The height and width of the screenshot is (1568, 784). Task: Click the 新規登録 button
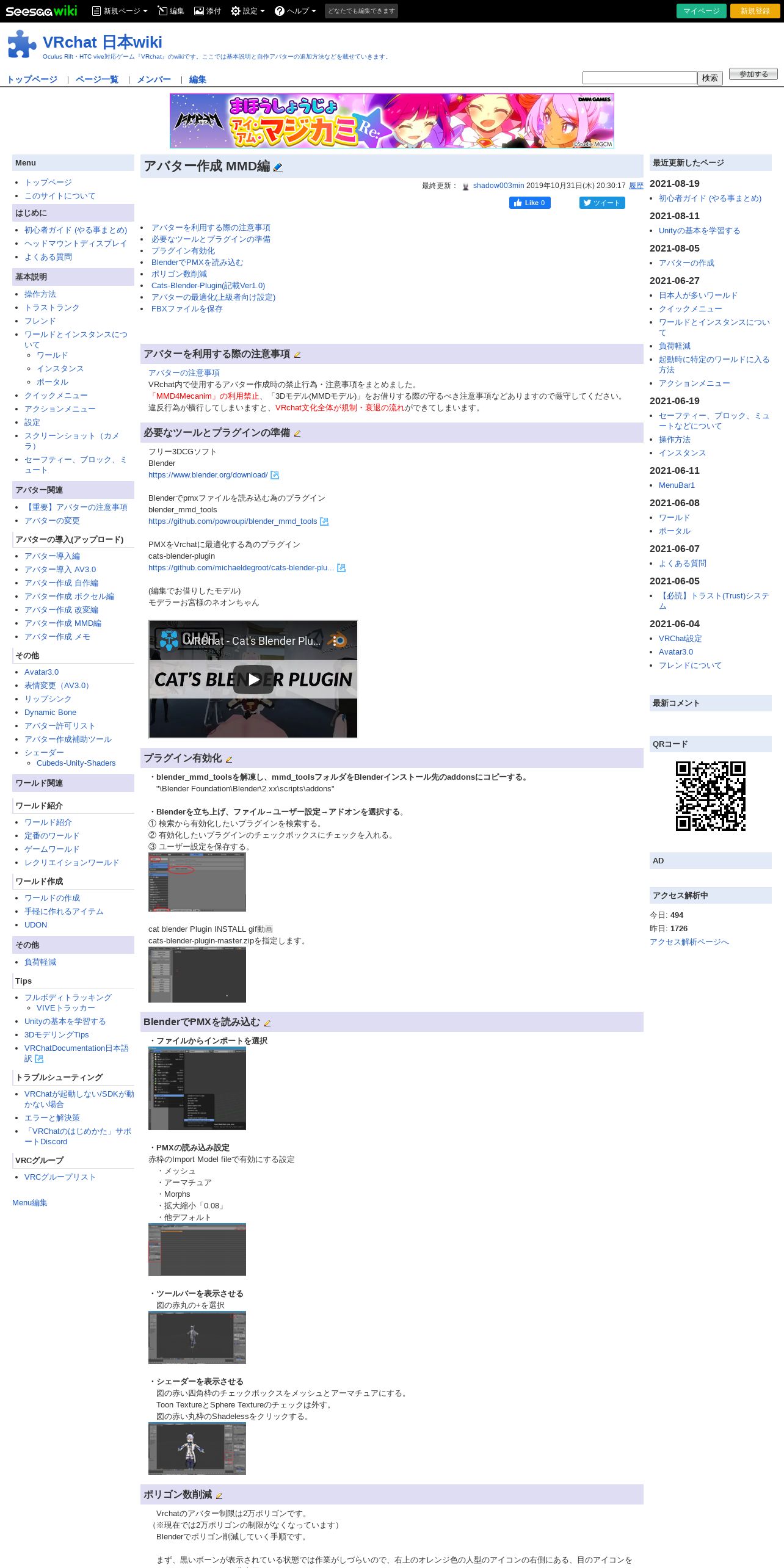point(755,11)
